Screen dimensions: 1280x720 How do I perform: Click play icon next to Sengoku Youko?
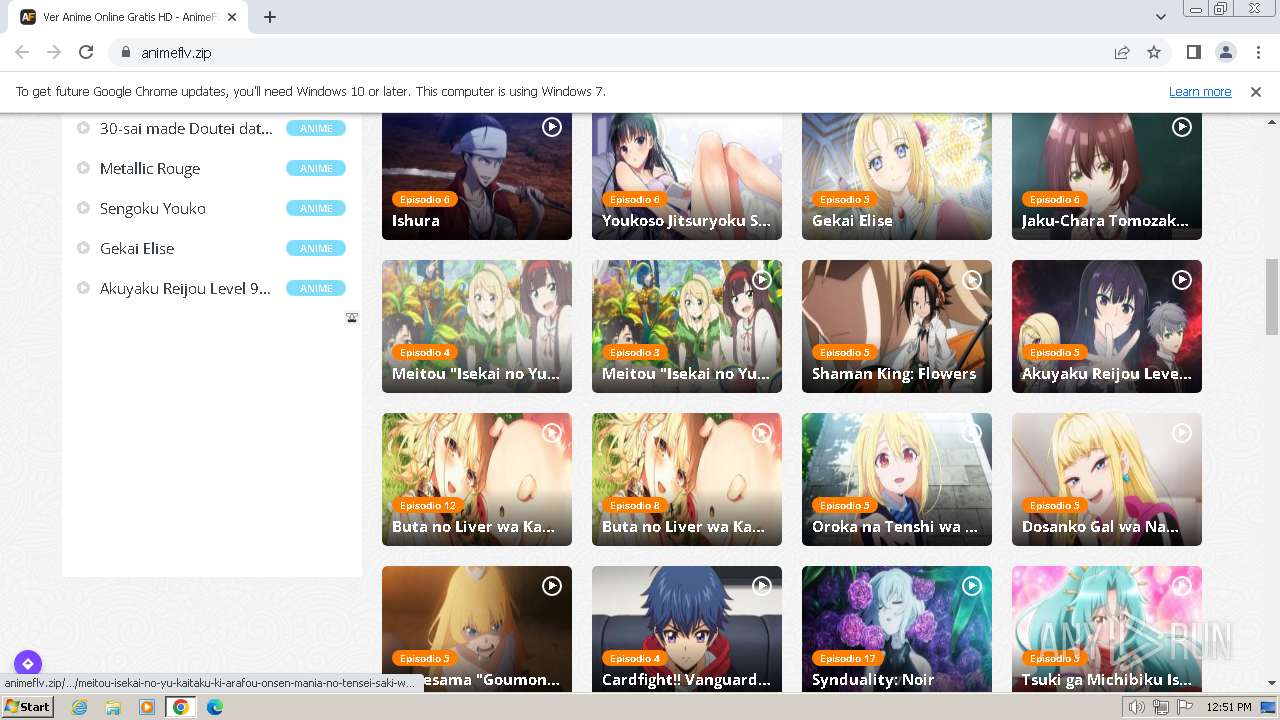(84, 208)
